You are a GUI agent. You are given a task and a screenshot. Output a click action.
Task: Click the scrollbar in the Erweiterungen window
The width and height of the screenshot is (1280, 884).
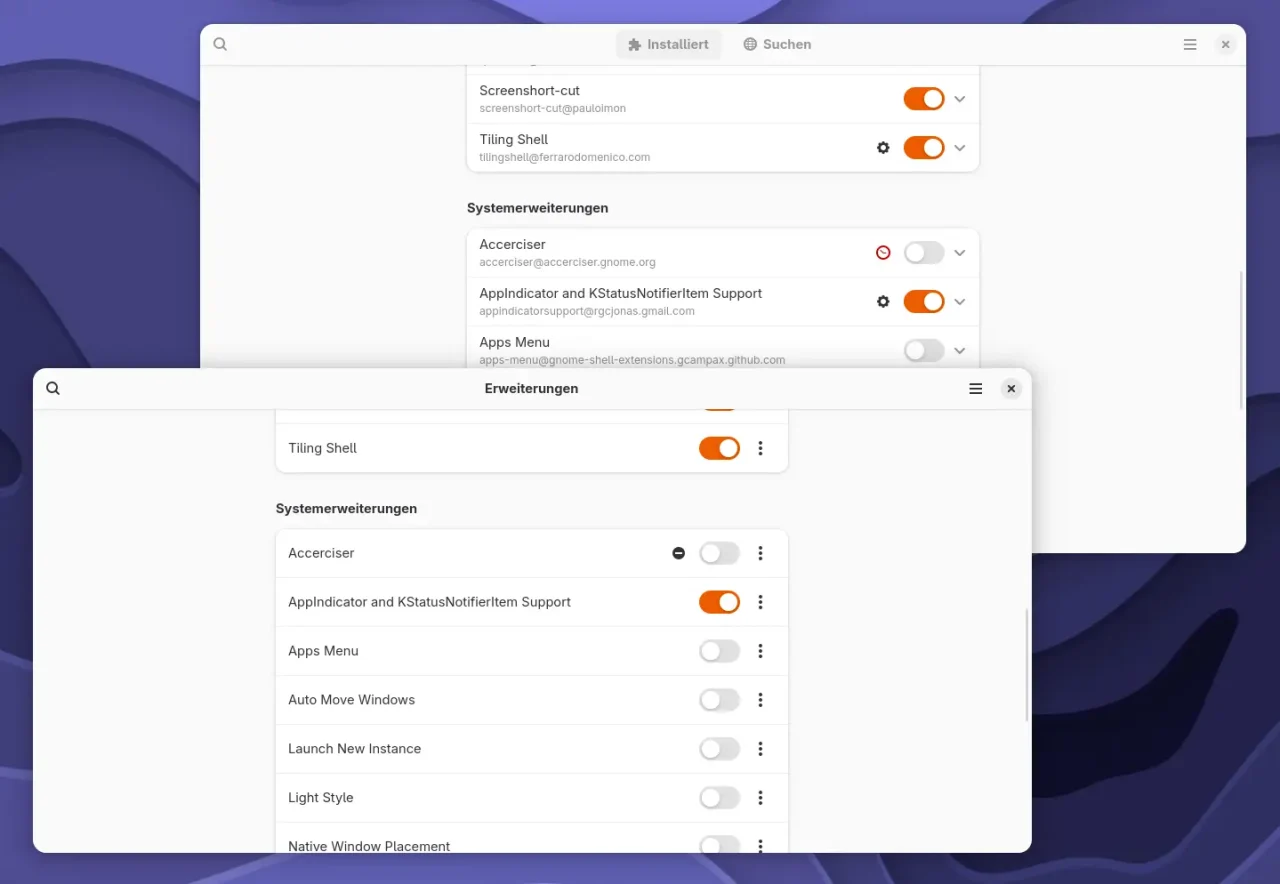[1027, 665]
